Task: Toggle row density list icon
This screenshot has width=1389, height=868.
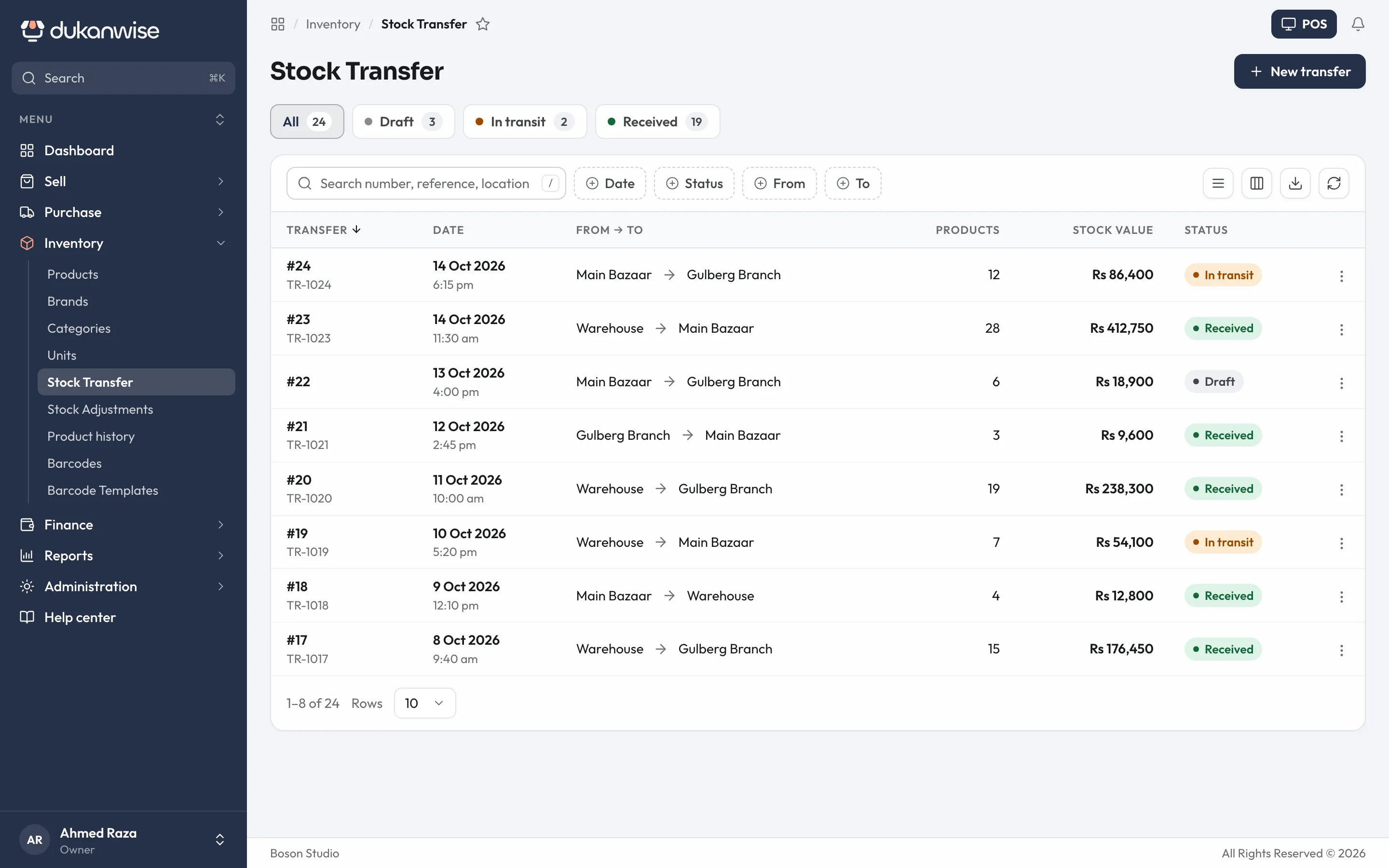Action: click(1218, 183)
